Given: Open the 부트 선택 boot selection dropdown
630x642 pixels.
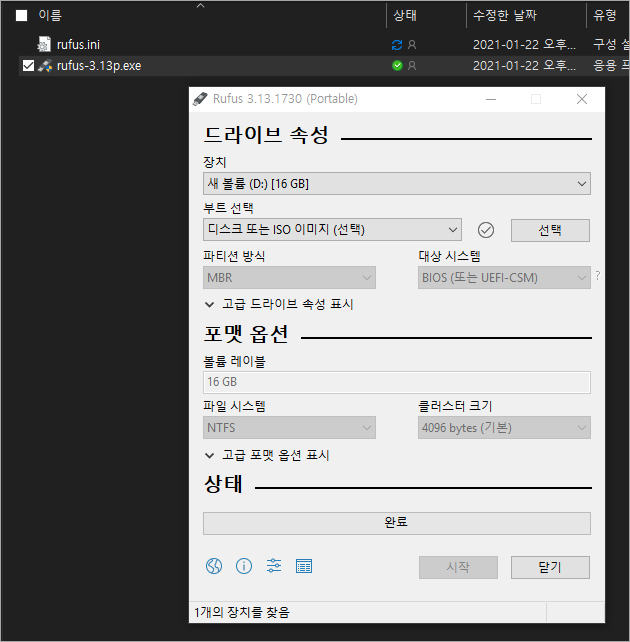Looking at the screenshot, I should coord(332,230).
